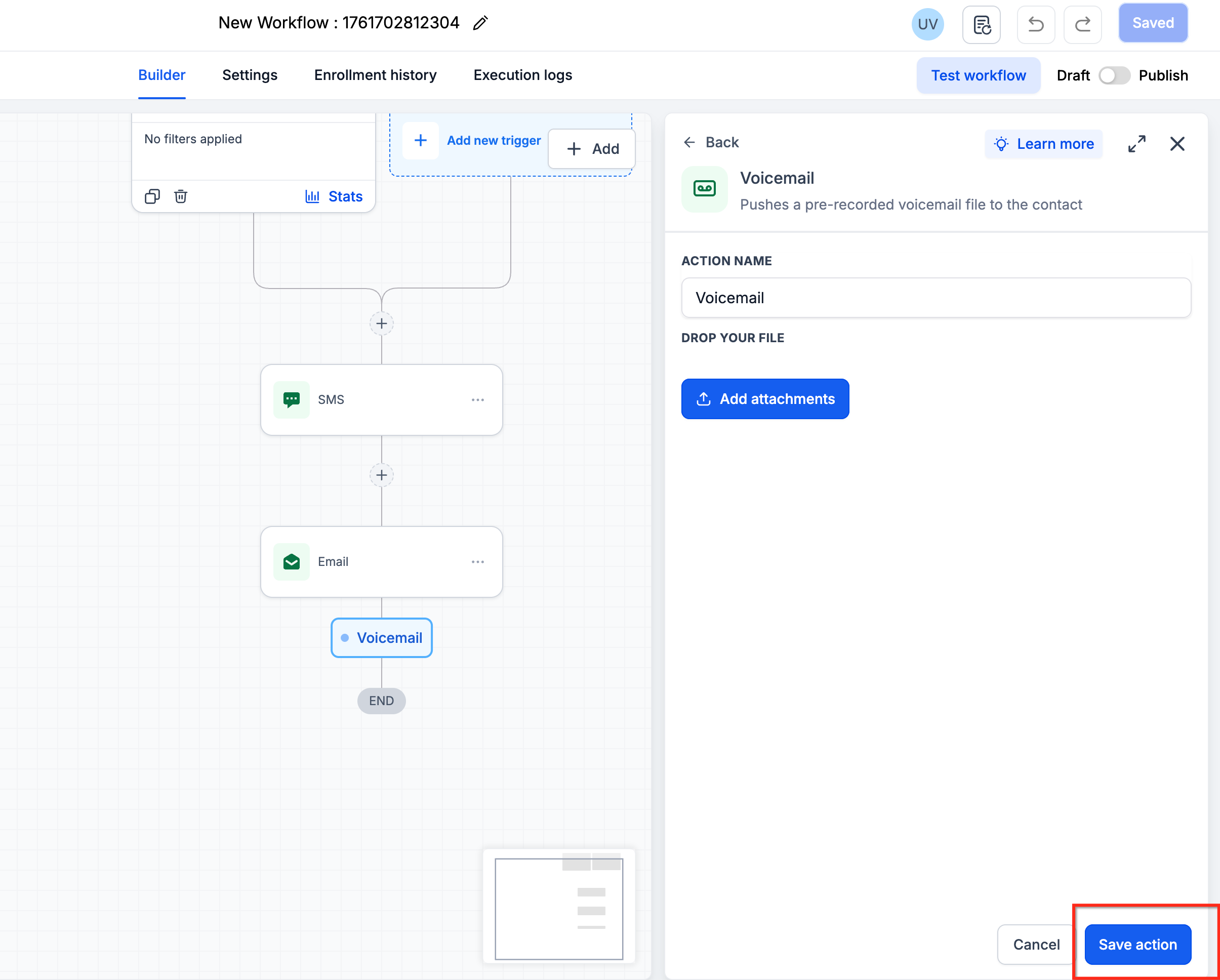Click the voicemail description text
The width and height of the screenshot is (1220, 980).
click(x=911, y=205)
